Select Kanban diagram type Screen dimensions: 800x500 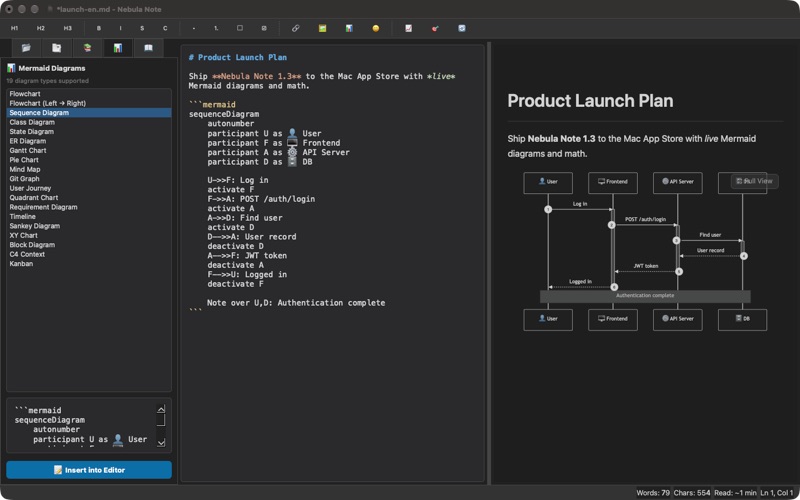point(89,264)
